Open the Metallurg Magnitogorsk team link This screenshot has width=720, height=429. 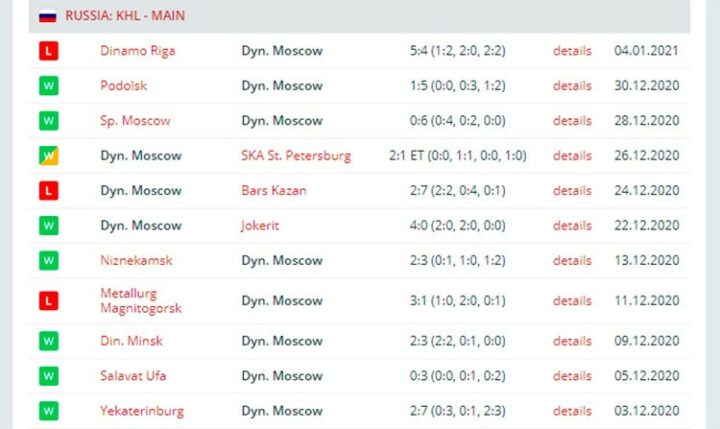pyautogui.click(x=141, y=301)
